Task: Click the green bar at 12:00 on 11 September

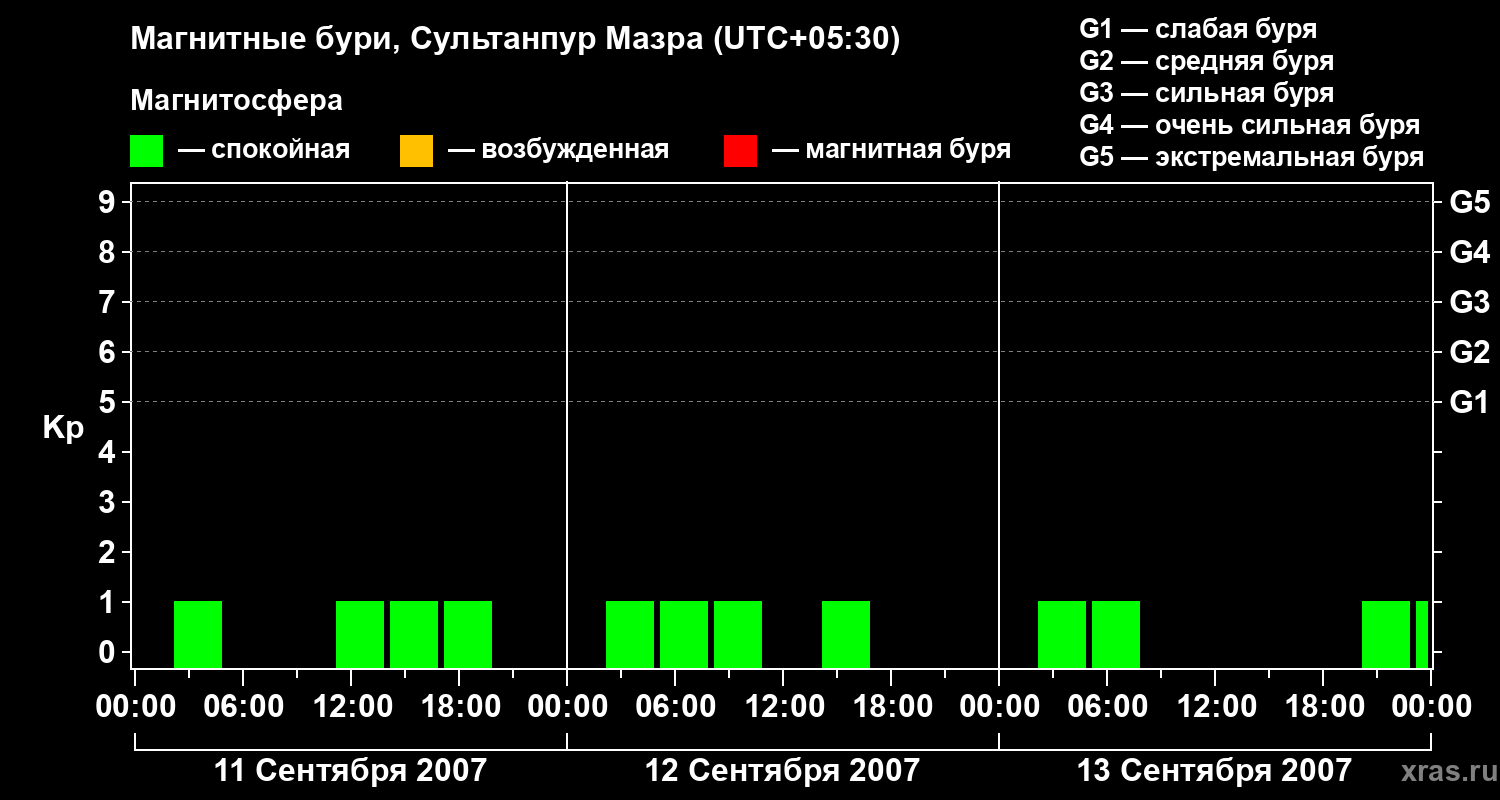Action: 360,634
